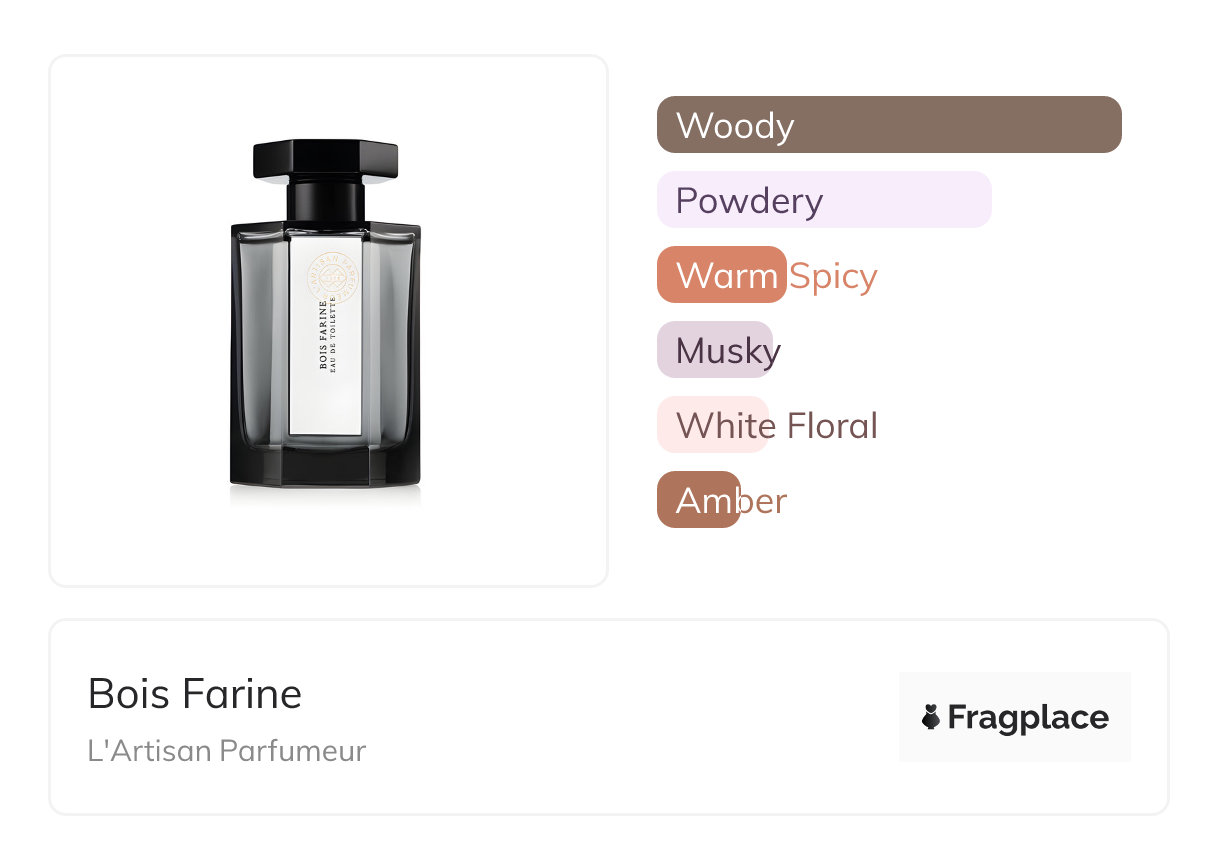Select the Powdery accord bar
The image size is (1218, 864).
click(x=823, y=200)
